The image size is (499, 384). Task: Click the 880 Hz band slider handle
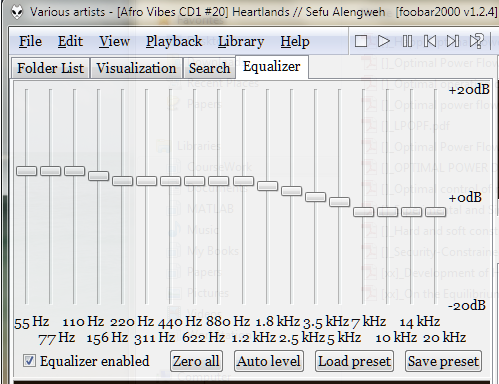pos(219,181)
